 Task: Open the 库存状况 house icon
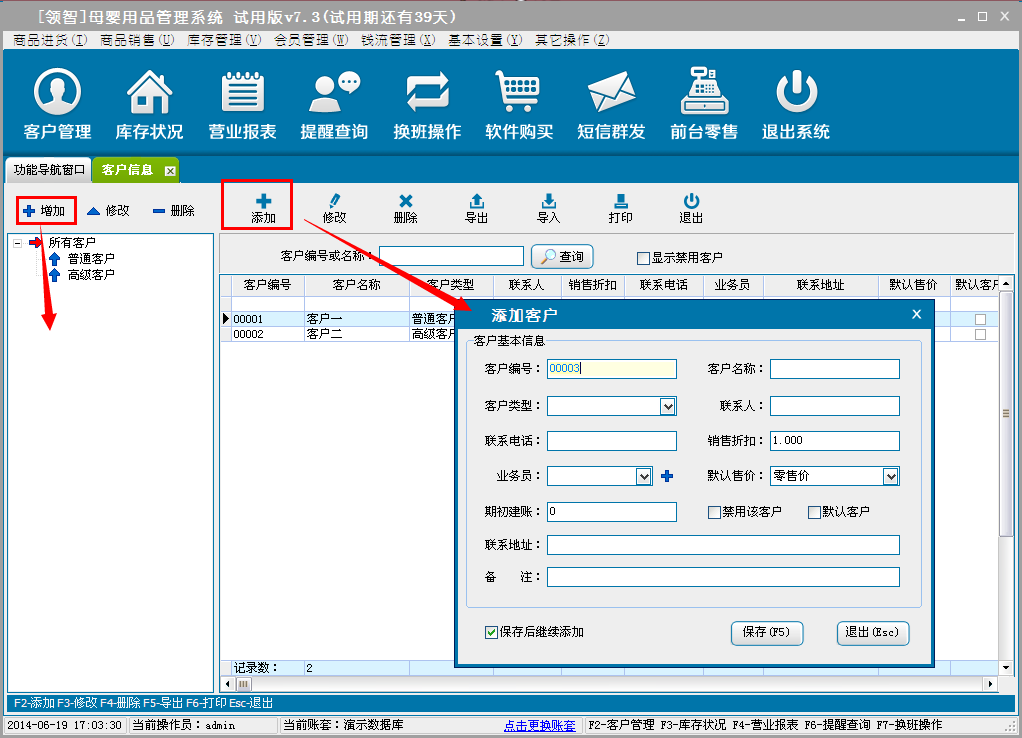(149, 105)
